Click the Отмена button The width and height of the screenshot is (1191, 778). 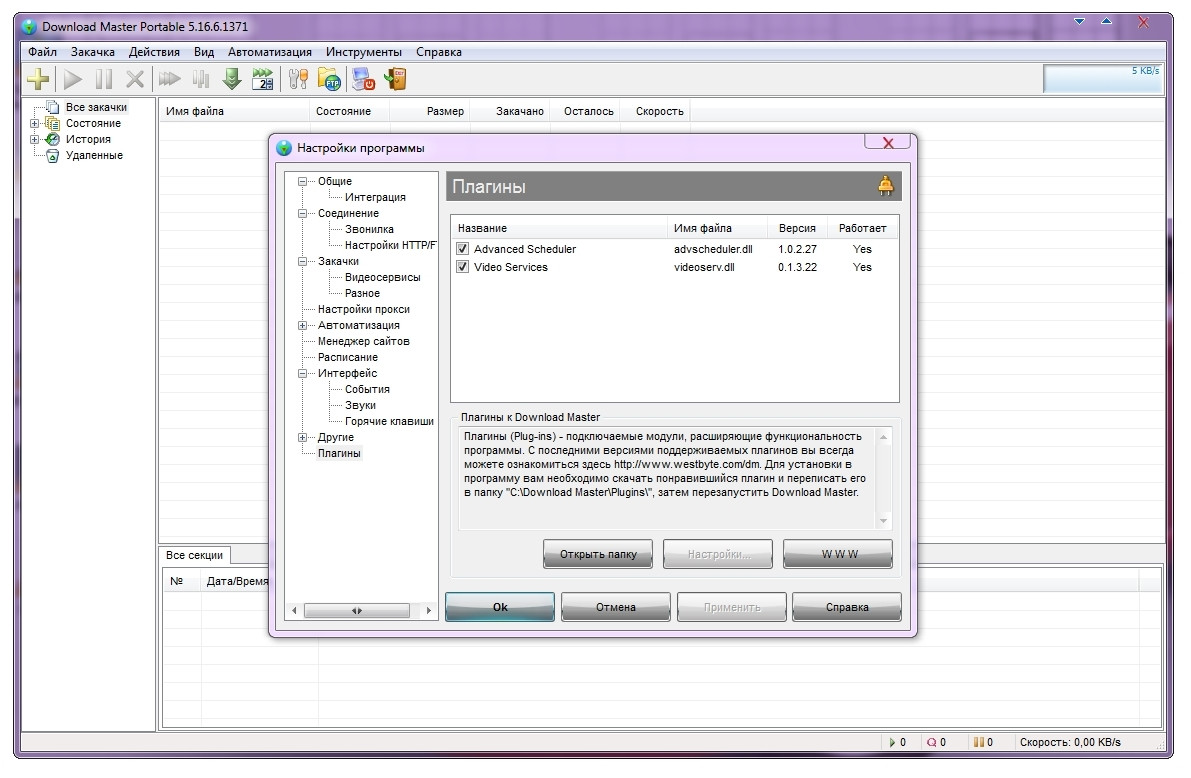[x=615, y=607]
